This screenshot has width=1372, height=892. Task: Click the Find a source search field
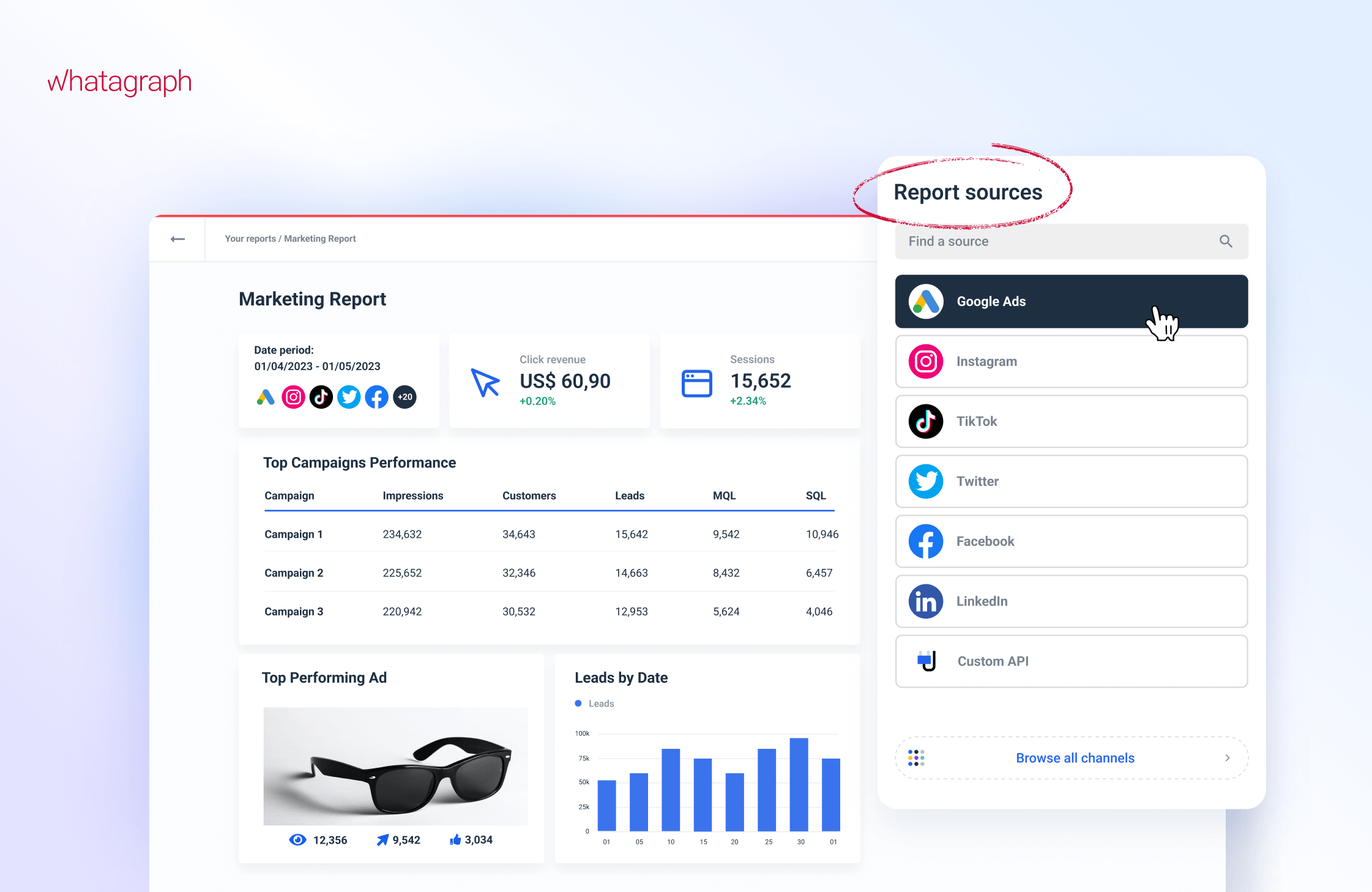click(x=1053, y=241)
